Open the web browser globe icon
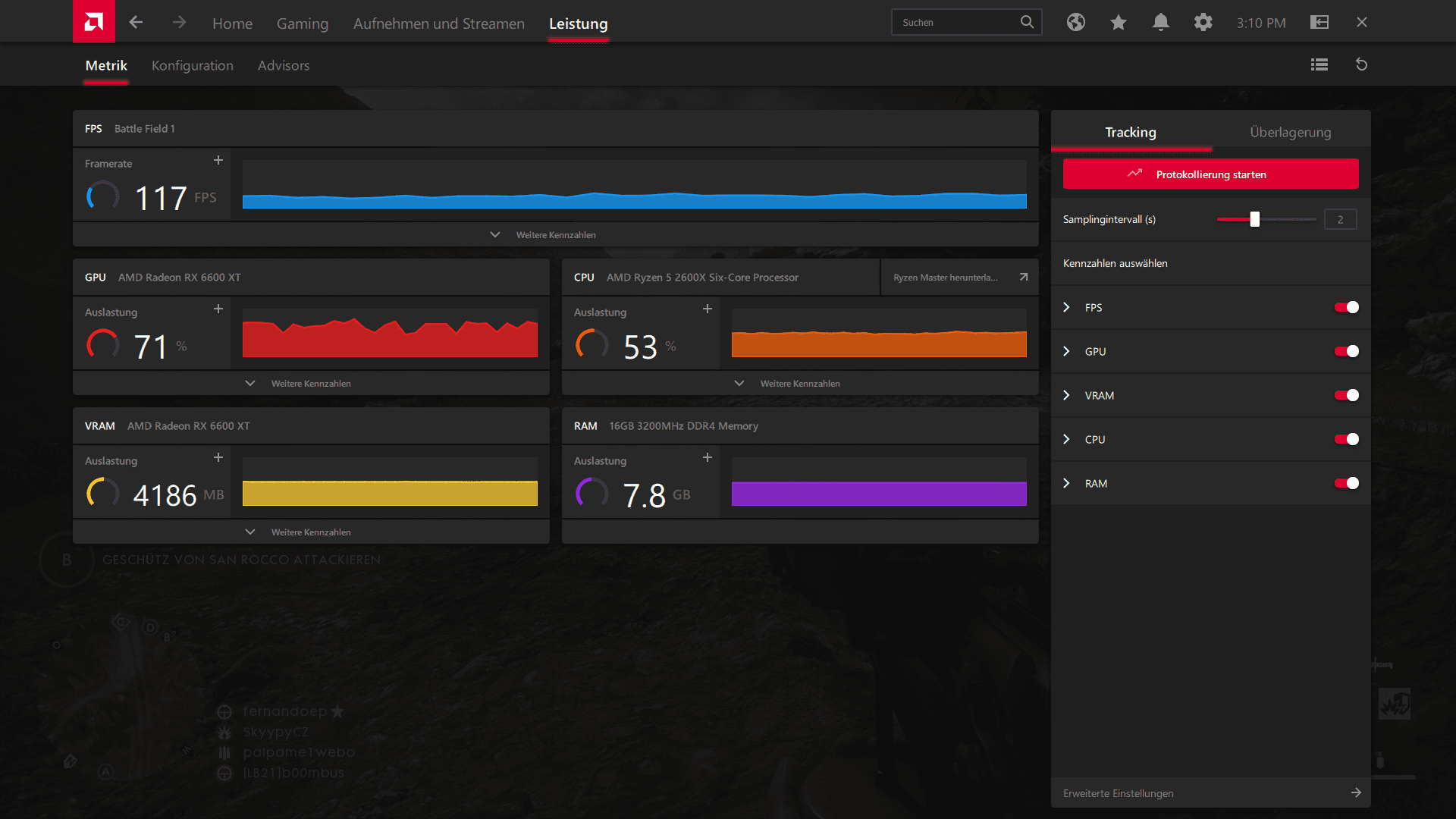1456x819 pixels. click(1075, 22)
